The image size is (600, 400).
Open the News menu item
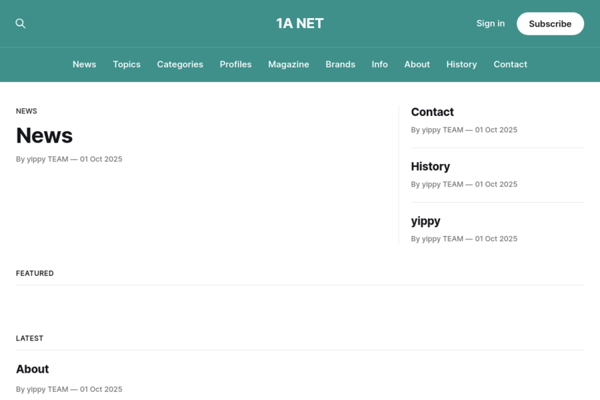coord(84,64)
